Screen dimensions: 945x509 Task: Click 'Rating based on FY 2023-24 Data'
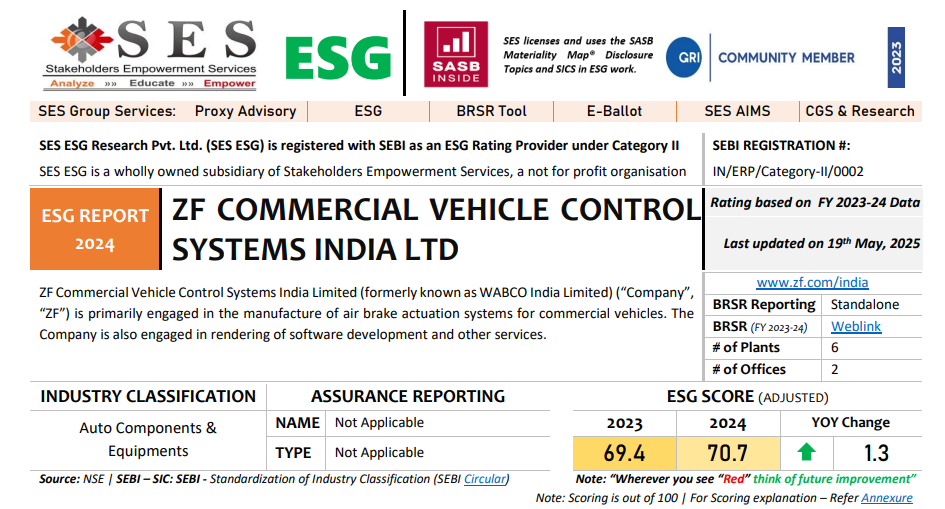click(815, 203)
